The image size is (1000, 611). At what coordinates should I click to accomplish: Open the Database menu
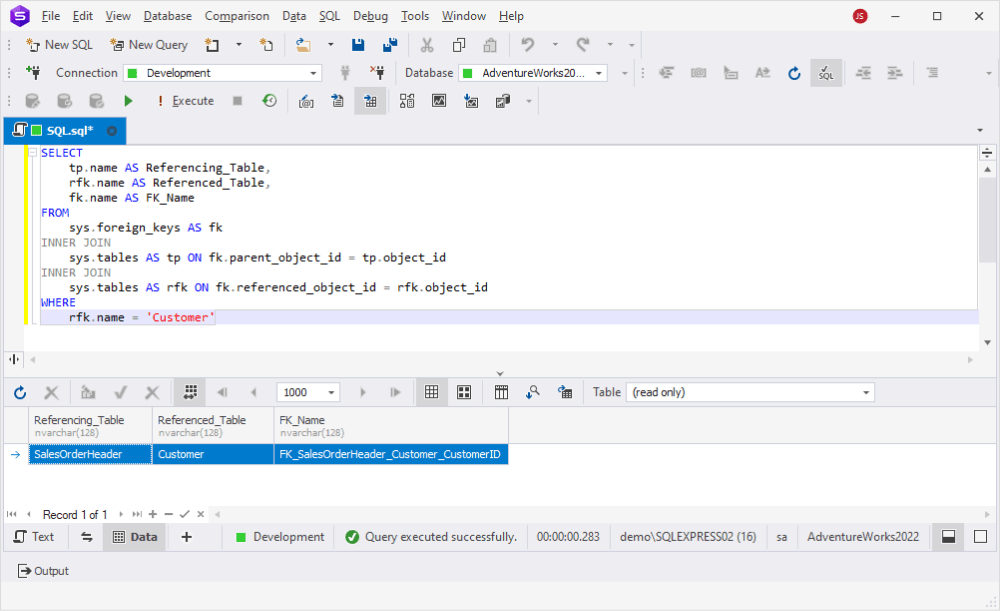pos(167,15)
